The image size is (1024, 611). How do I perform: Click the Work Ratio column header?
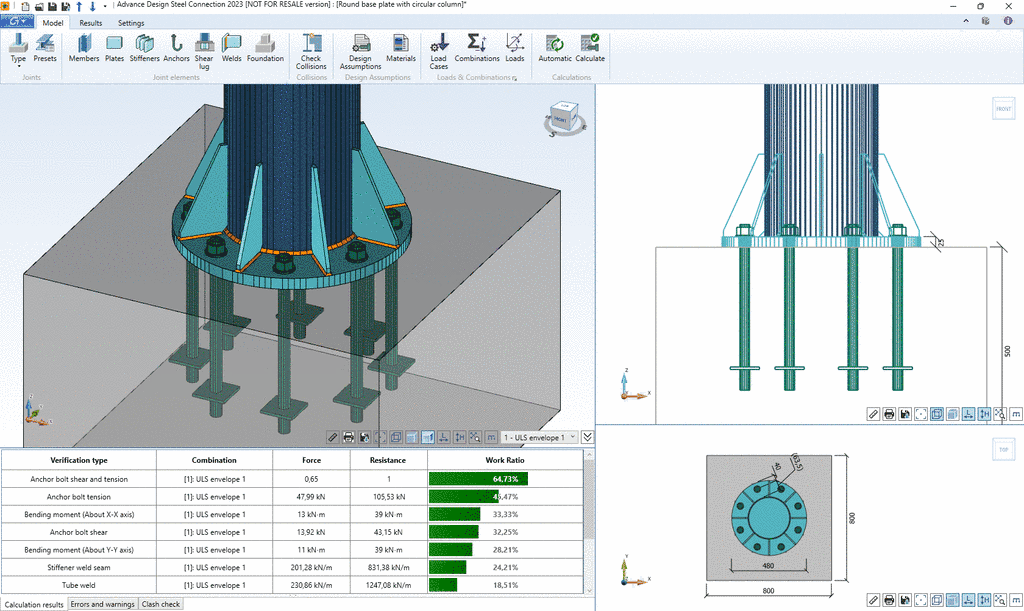click(503, 460)
